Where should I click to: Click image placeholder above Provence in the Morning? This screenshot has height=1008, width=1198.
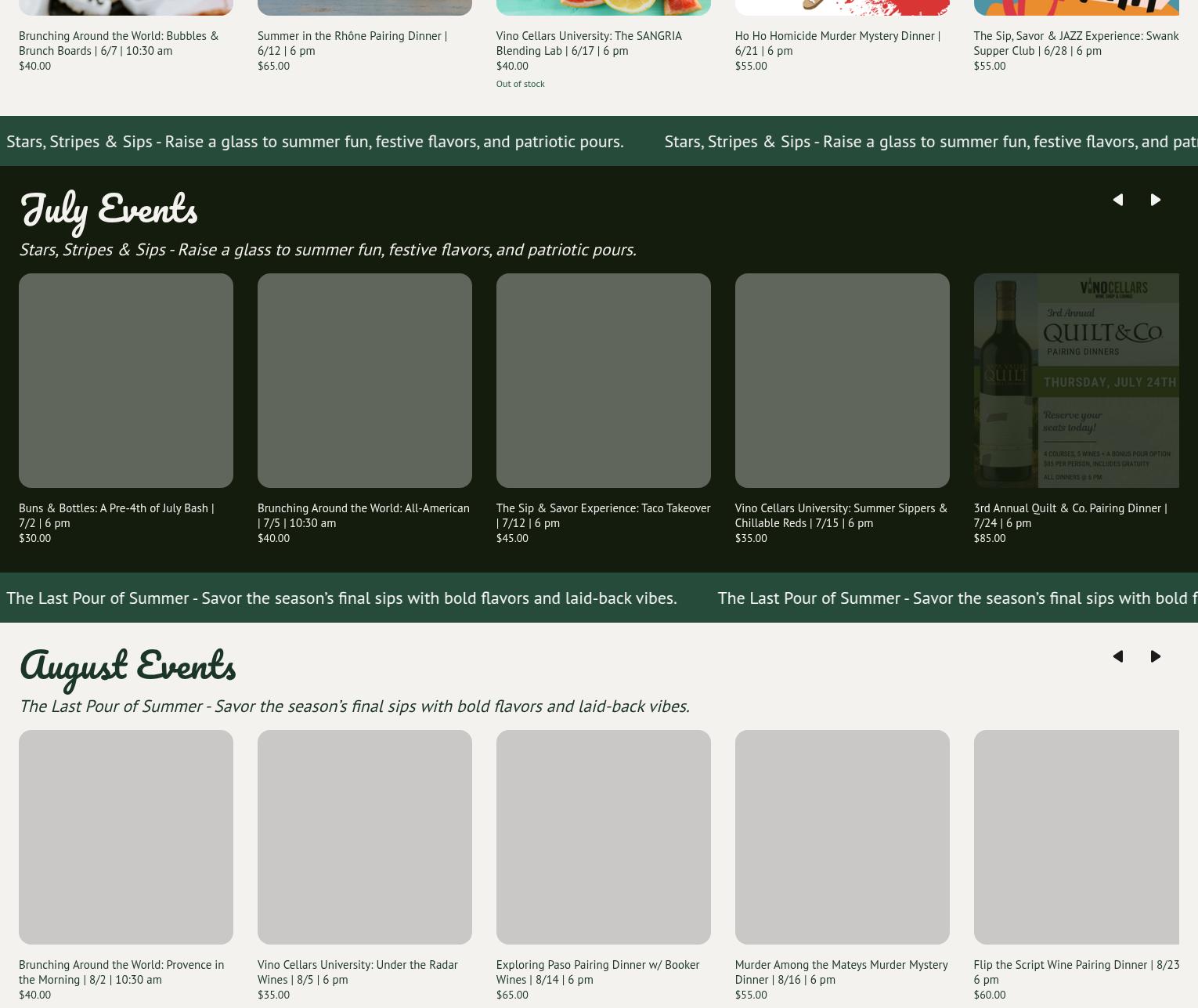tap(126, 837)
